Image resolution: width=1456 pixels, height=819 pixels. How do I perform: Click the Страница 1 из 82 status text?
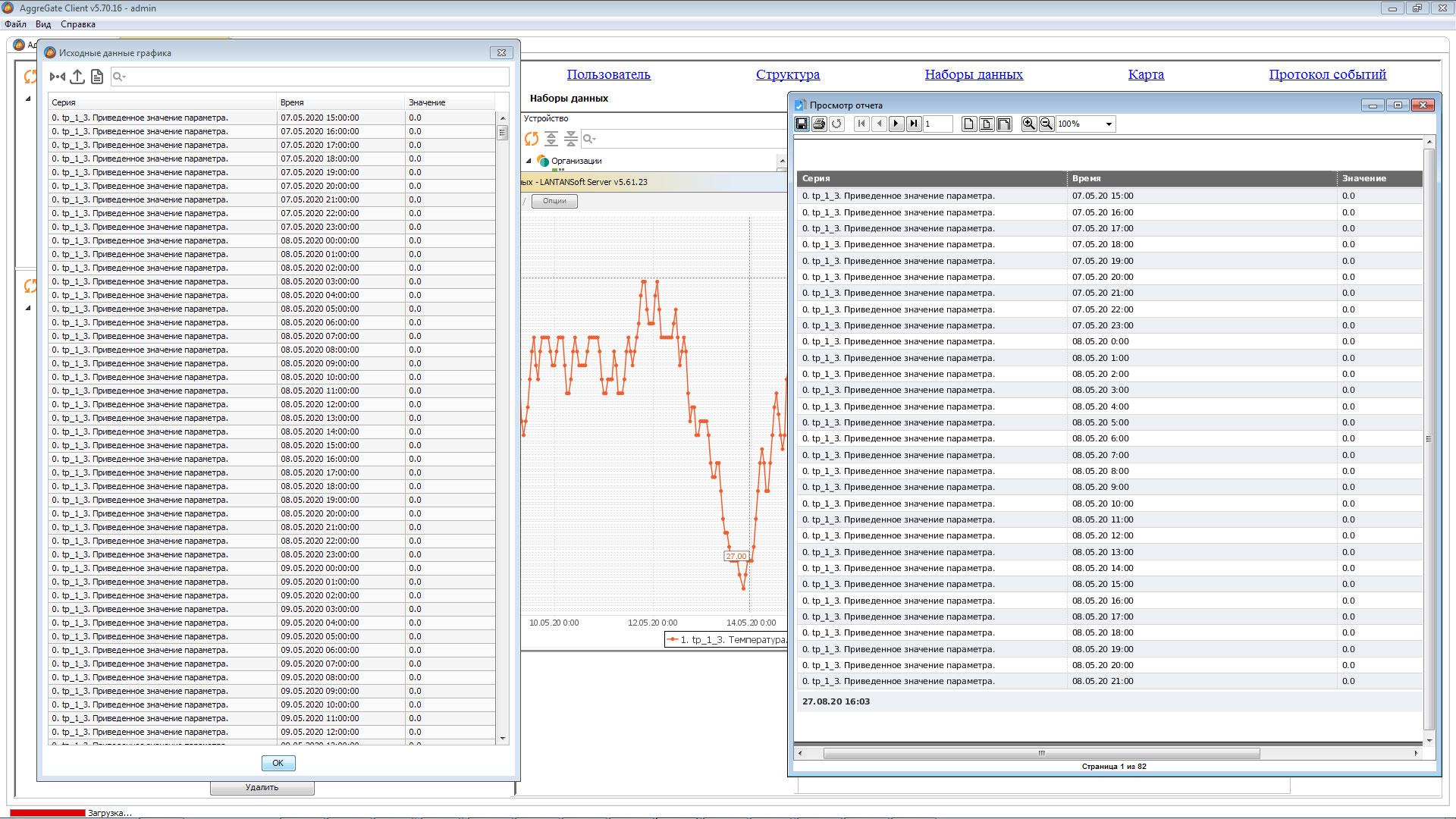pyautogui.click(x=1114, y=767)
